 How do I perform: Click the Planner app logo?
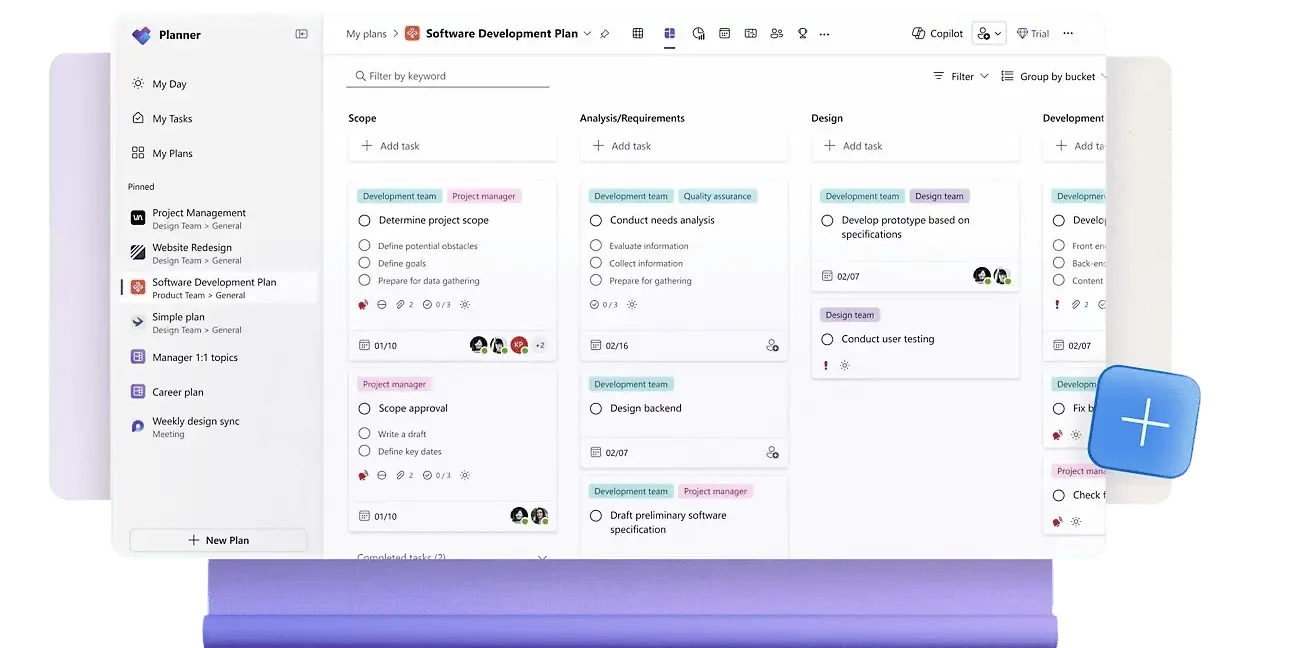pyautogui.click(x=141, y=35)
